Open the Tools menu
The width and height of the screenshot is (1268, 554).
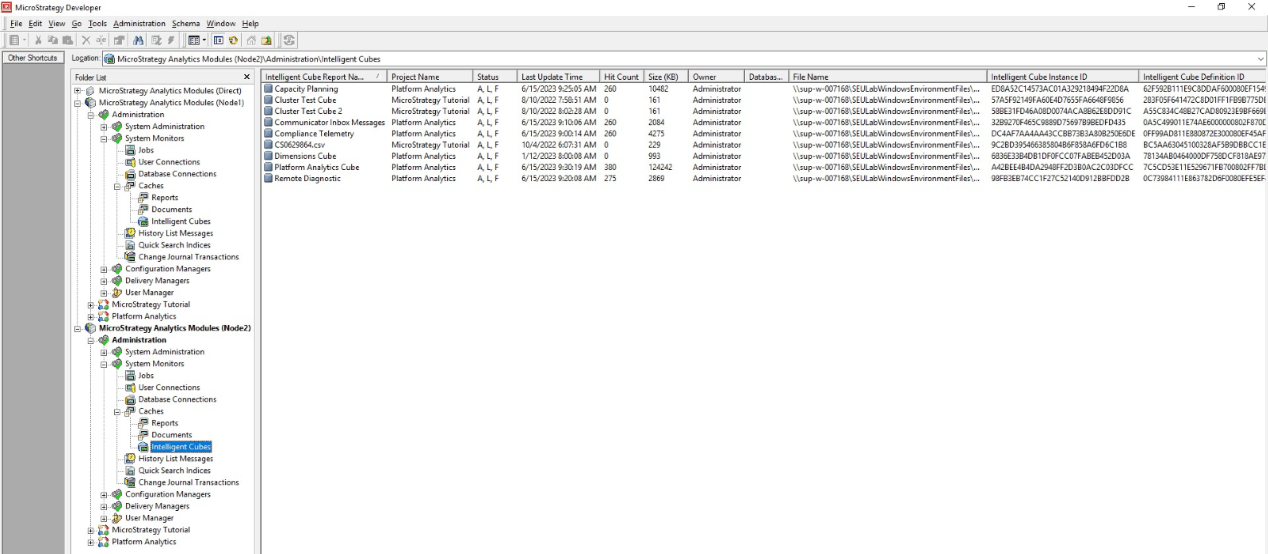pos(97,23)
